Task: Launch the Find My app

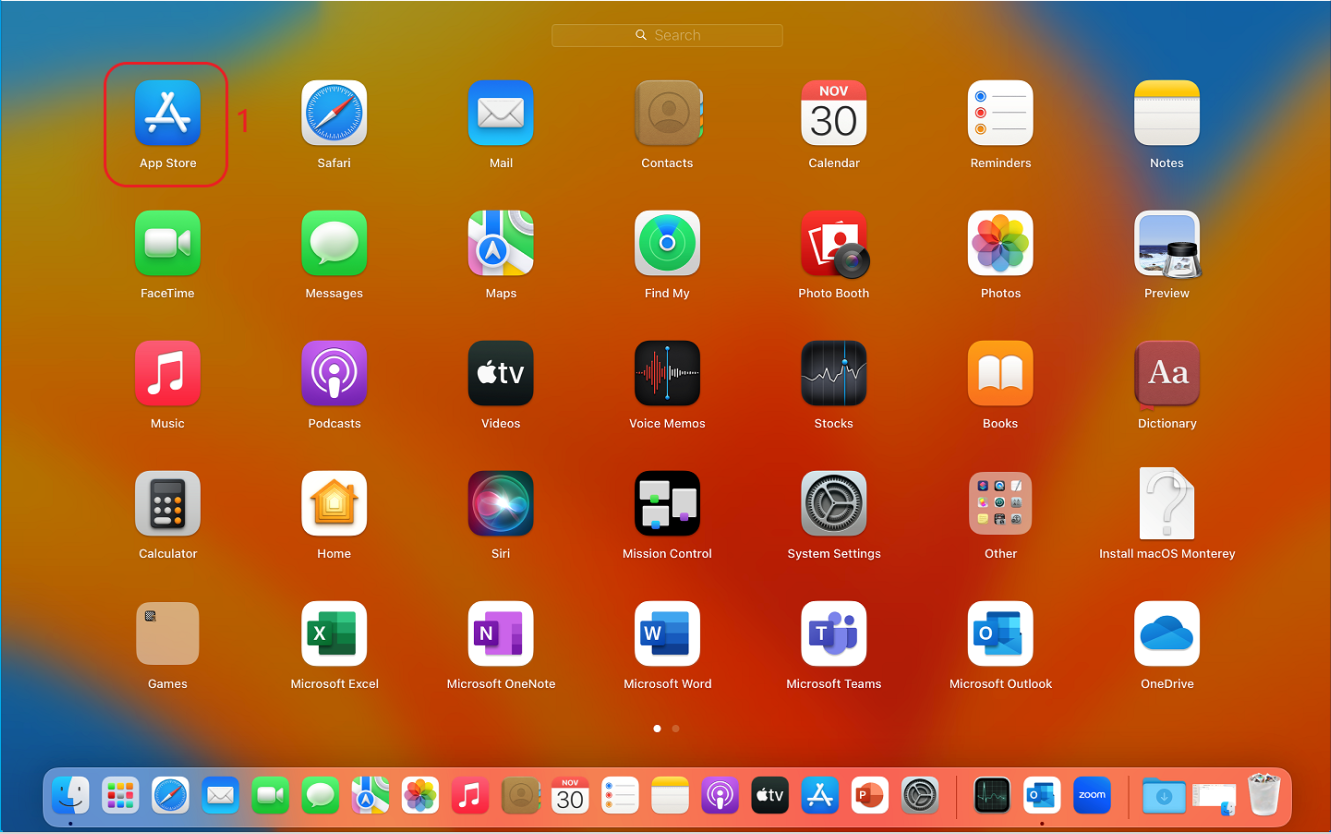Action: pos(667,243)
